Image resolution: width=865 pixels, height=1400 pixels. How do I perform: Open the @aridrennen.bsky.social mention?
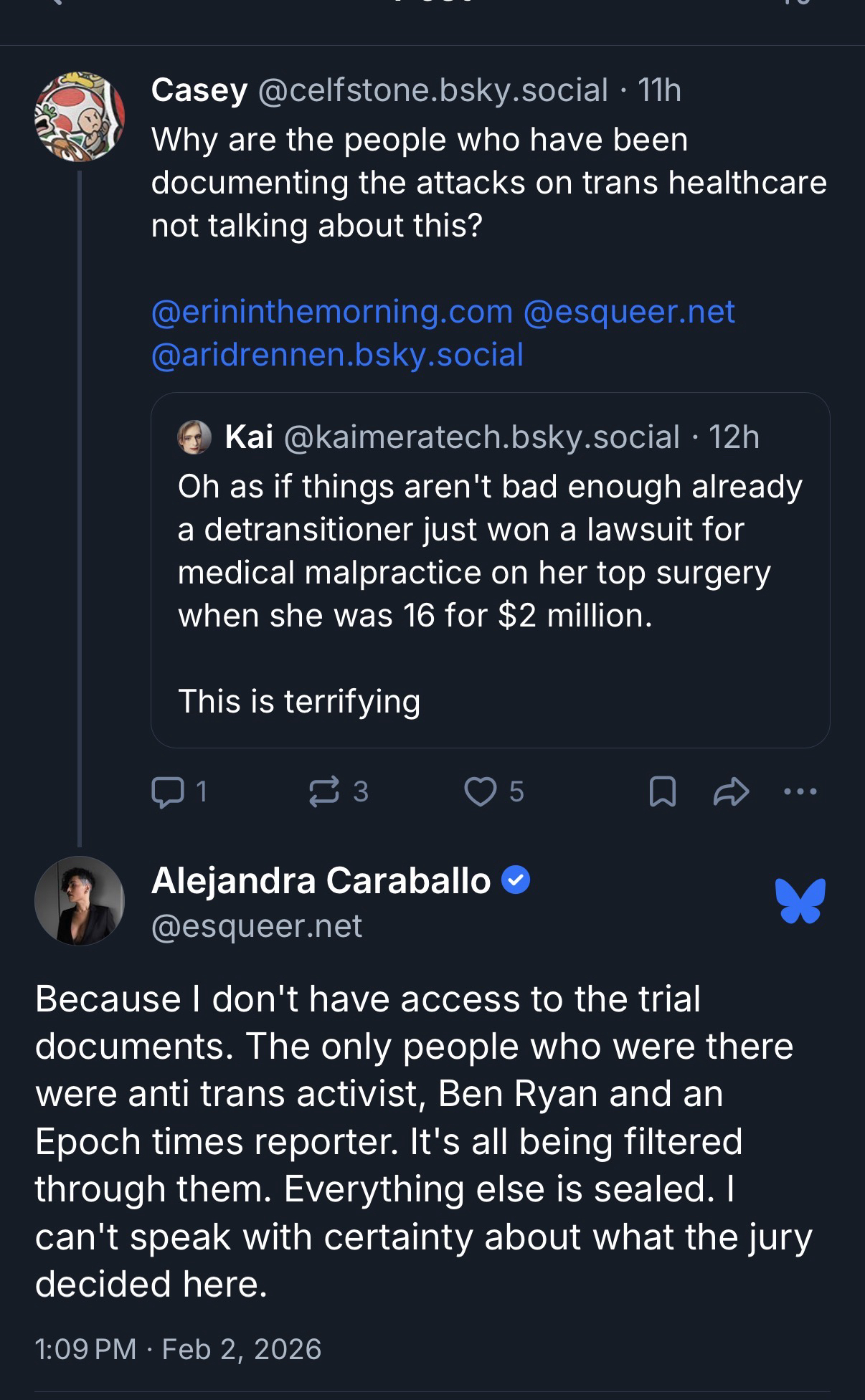337,355
